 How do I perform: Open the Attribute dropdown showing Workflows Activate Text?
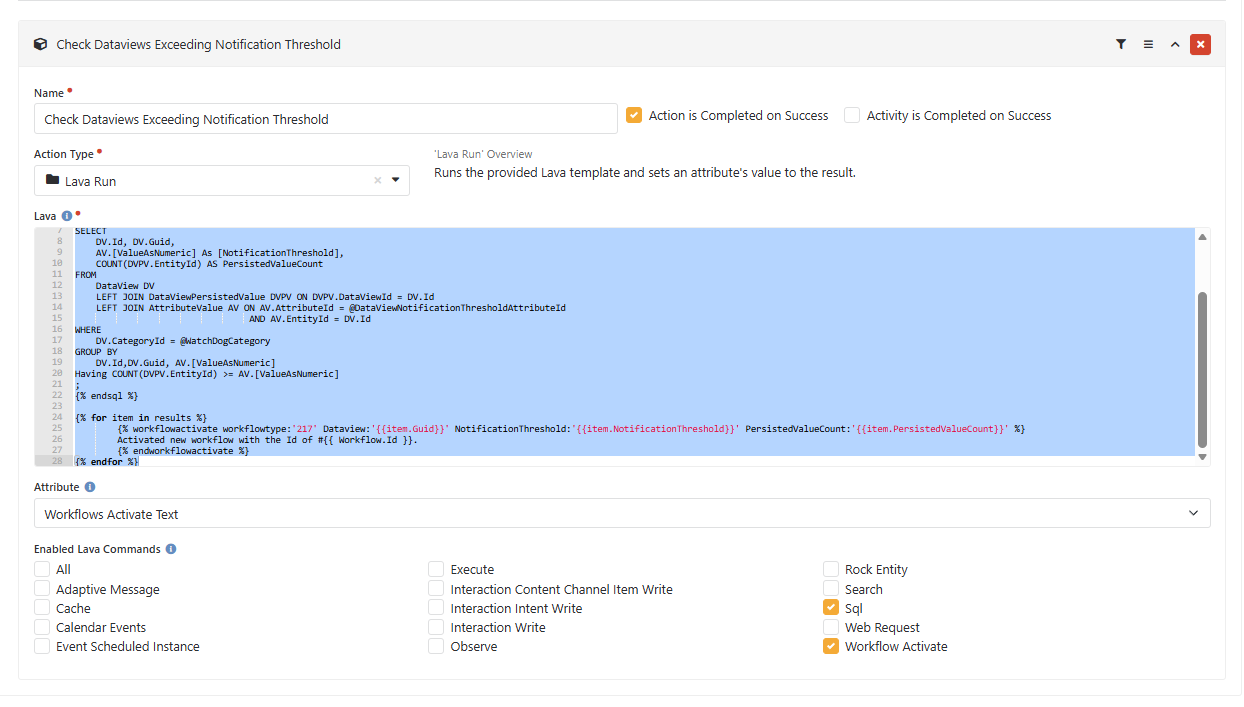(621, 514)
